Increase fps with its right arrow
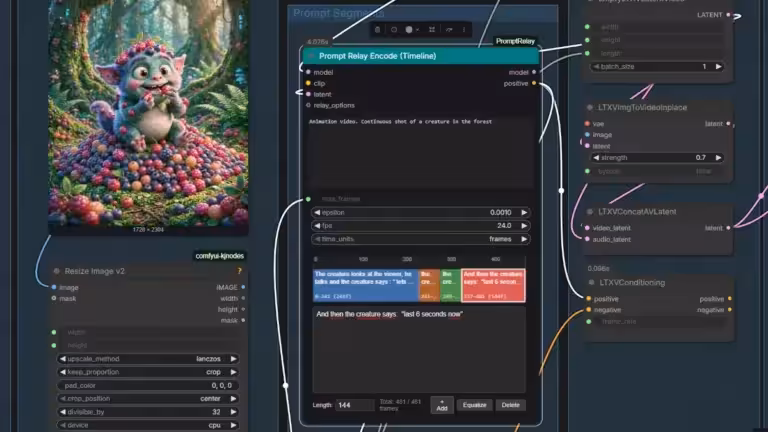 524,226
